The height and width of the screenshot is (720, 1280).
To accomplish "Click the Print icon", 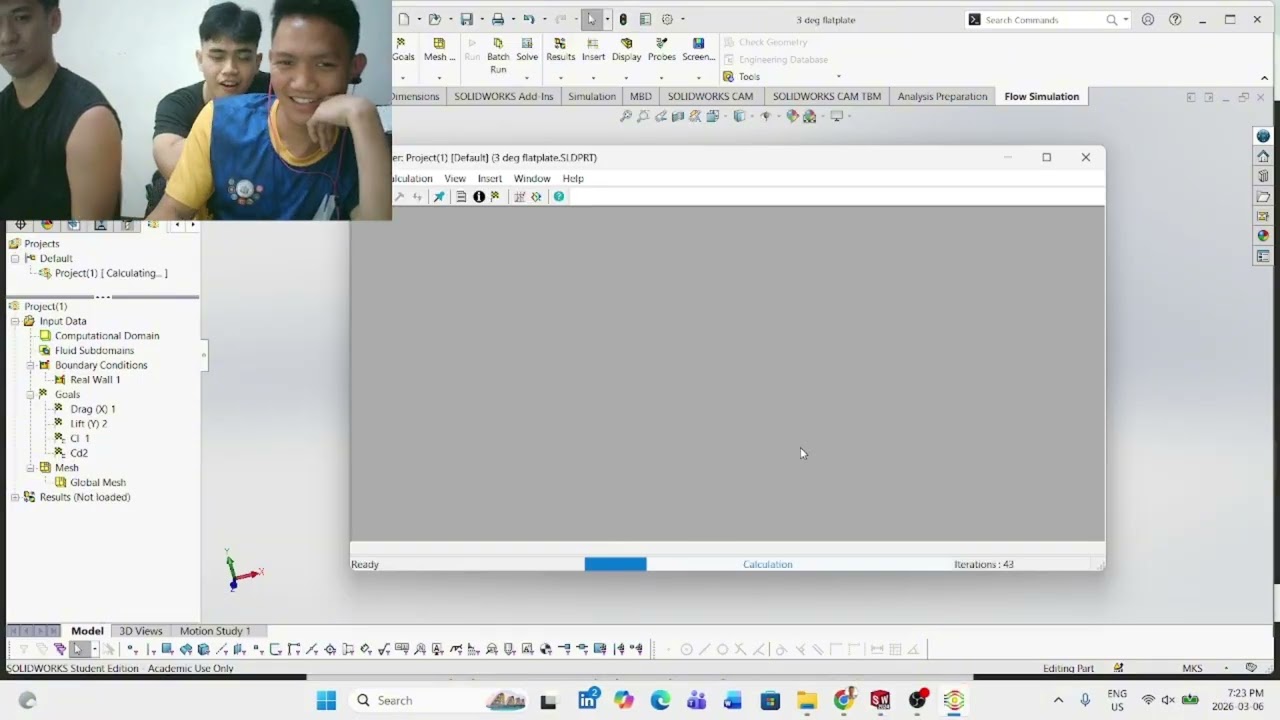I will pyautogui.click(x=497, y=19).
